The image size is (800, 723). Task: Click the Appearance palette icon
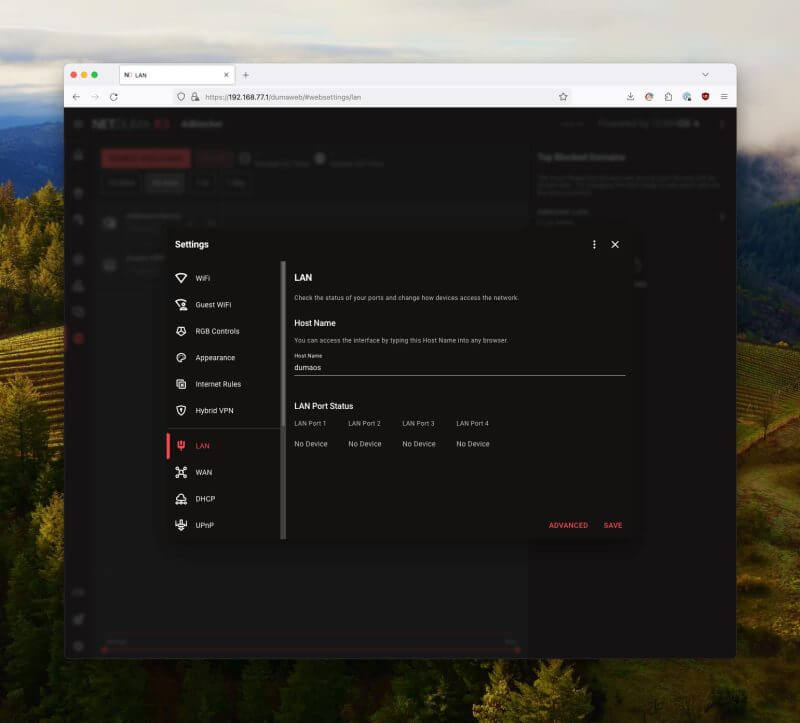click(181, 358)
